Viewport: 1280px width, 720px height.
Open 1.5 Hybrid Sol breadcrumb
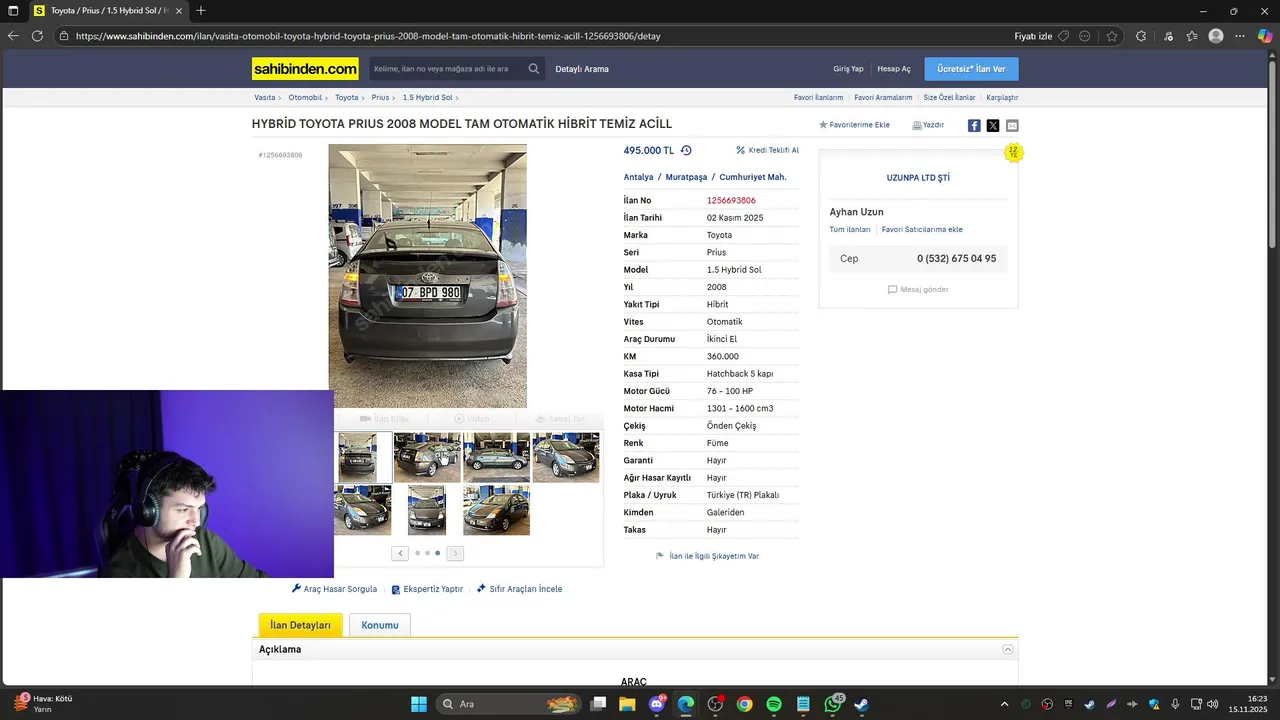coord(427,98)
